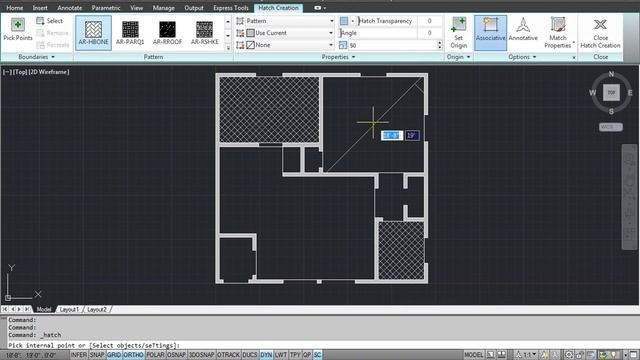
Task: Toggle DYN dynamic input in status bar
Action: click(266, 355)
